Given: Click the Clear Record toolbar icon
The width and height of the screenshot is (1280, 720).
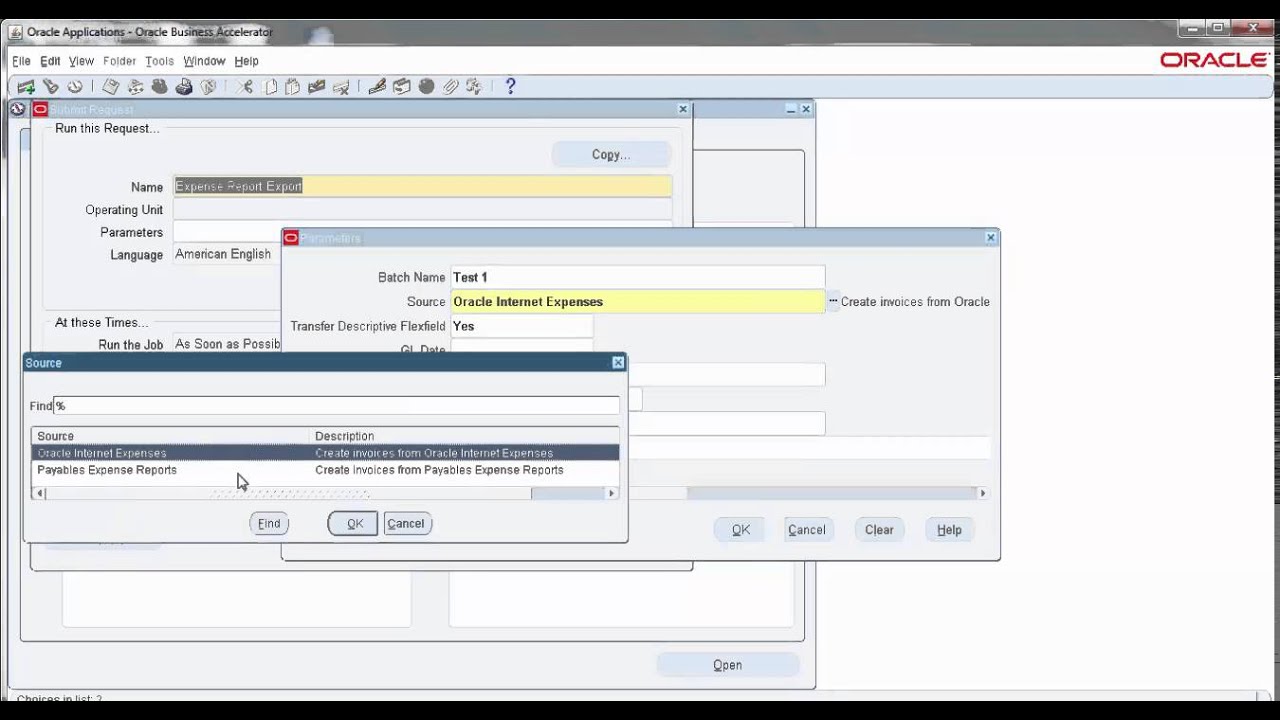Looking at the screenshot, I should (317, 87).
